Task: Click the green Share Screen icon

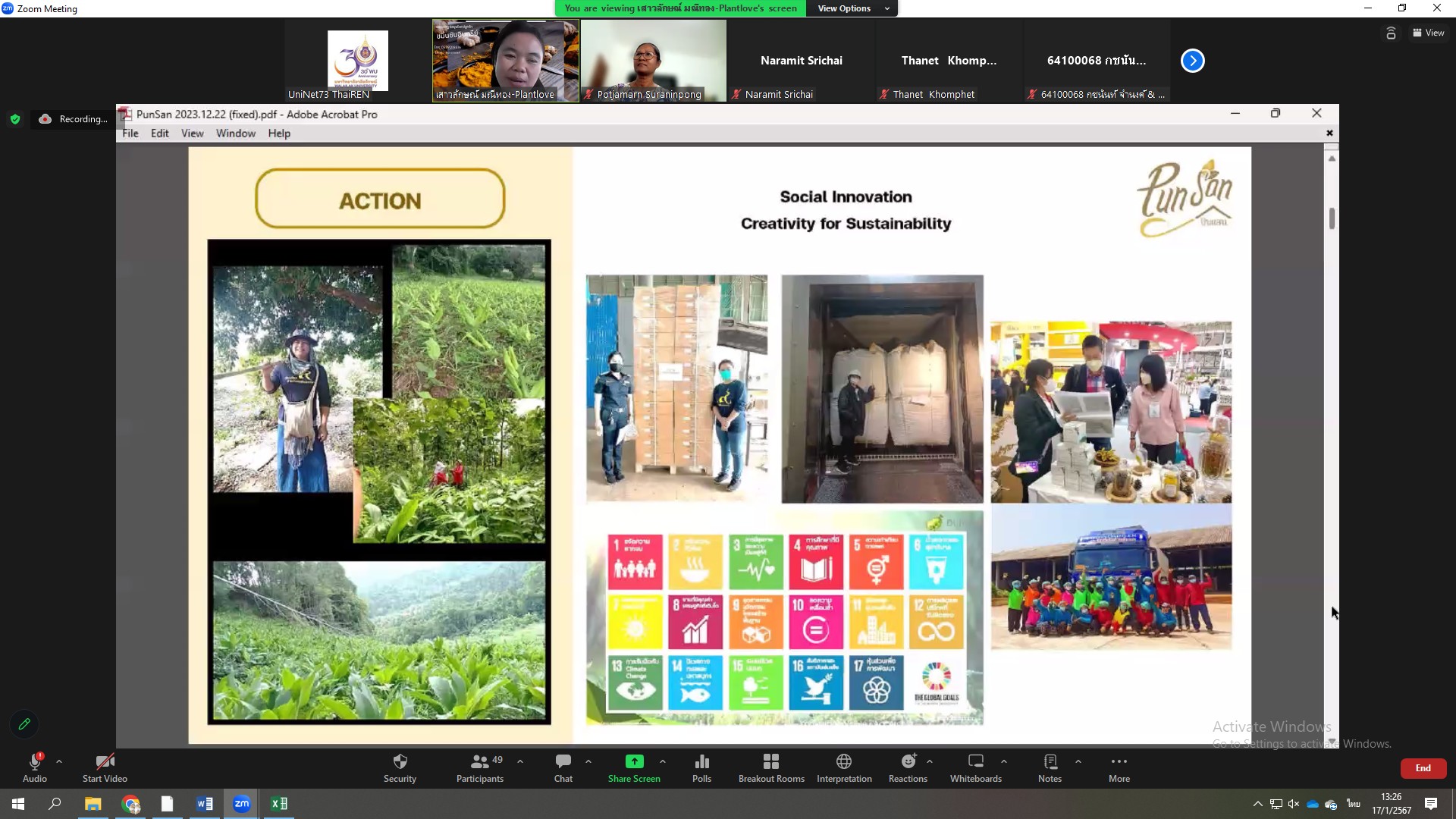Action: tap(634, 761)
